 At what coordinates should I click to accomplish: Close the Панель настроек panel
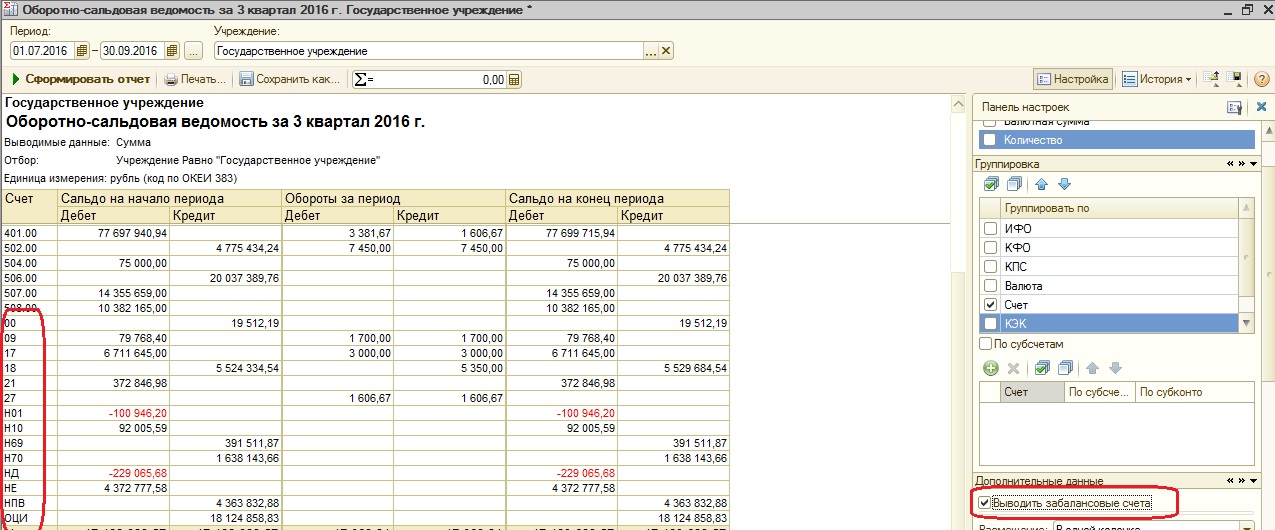pos(1261,107)
